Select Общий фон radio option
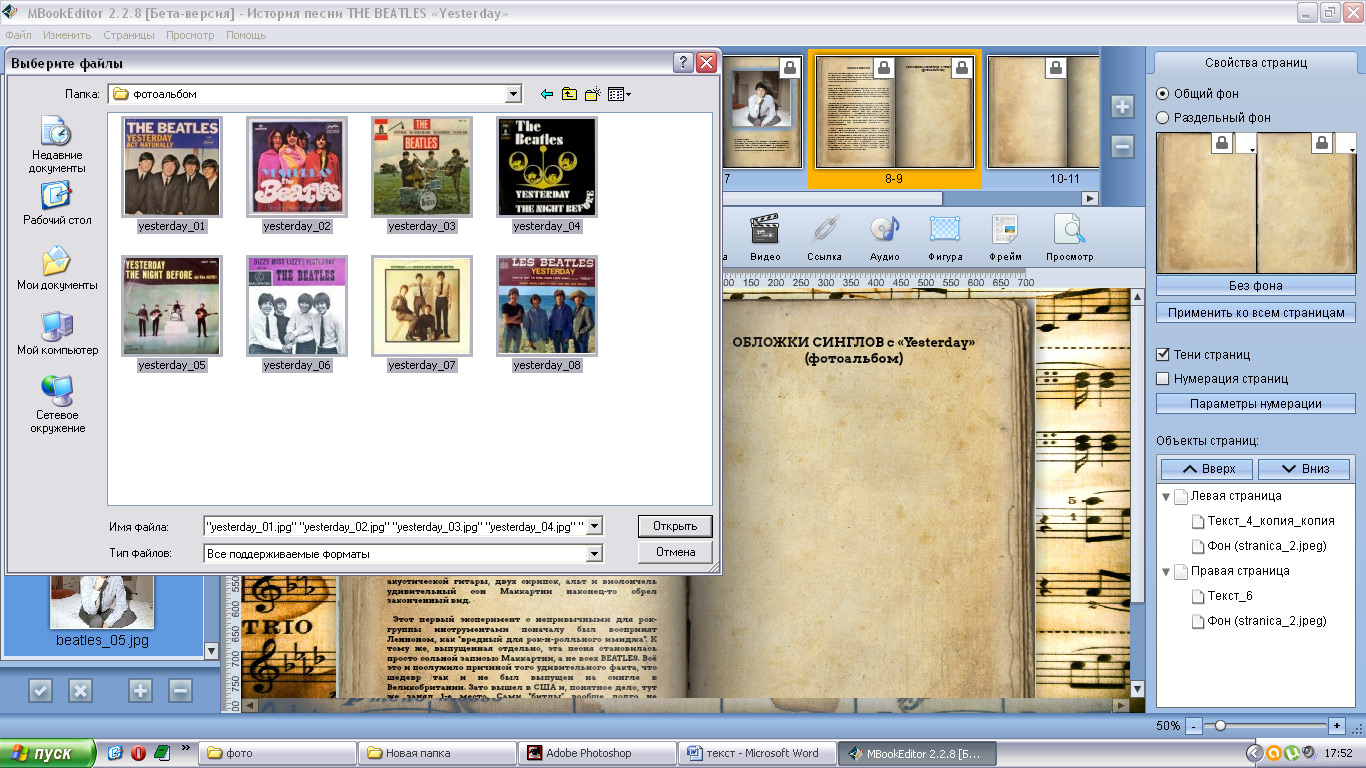This screenshot has height=768, width=1366. click(1162, 93)
